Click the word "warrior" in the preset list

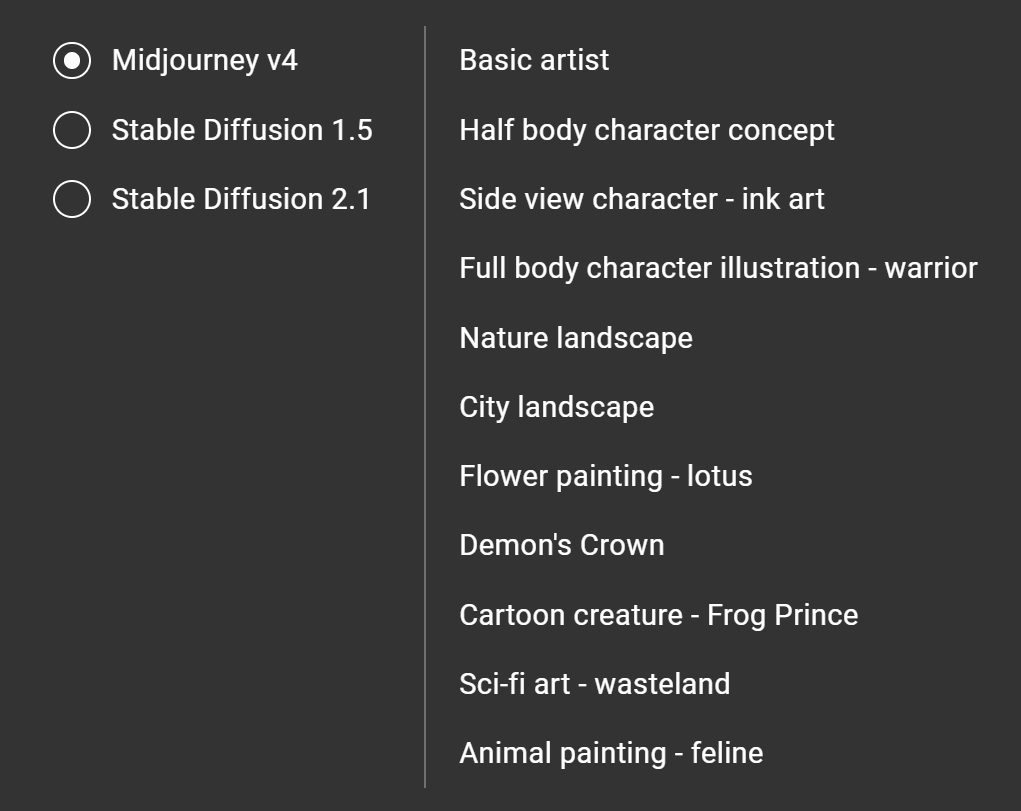930,268
